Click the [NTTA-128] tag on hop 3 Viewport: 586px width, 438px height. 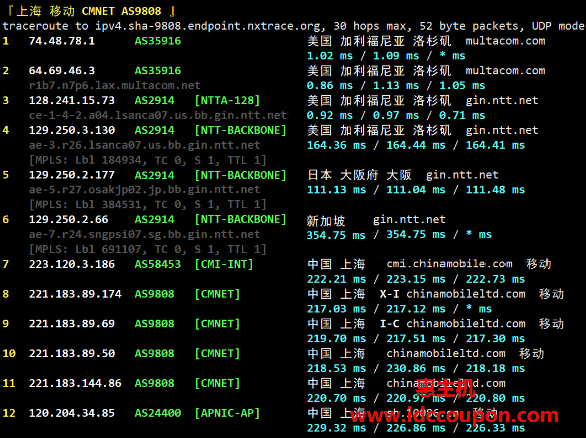coord(227,101)
